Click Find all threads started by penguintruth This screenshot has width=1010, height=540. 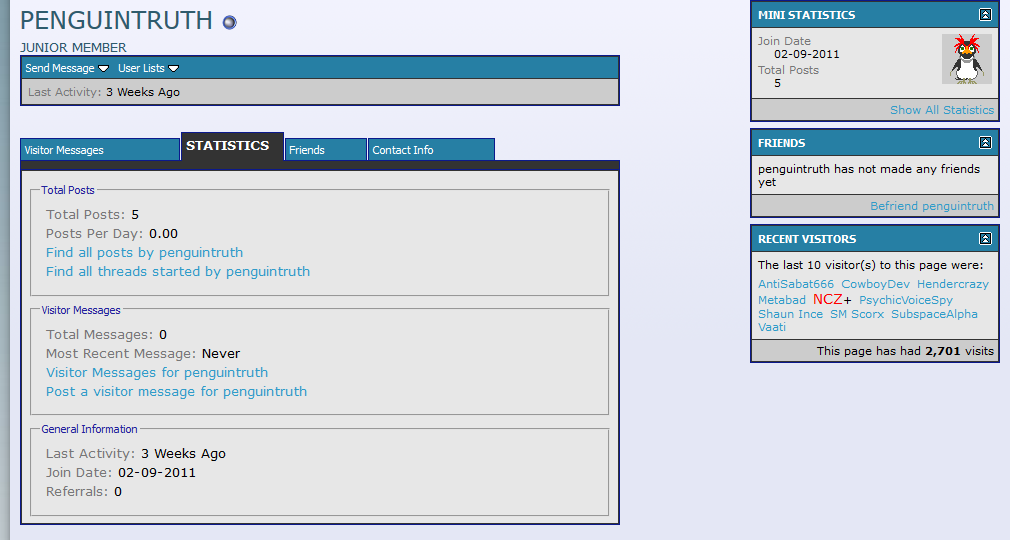[178, 272]
